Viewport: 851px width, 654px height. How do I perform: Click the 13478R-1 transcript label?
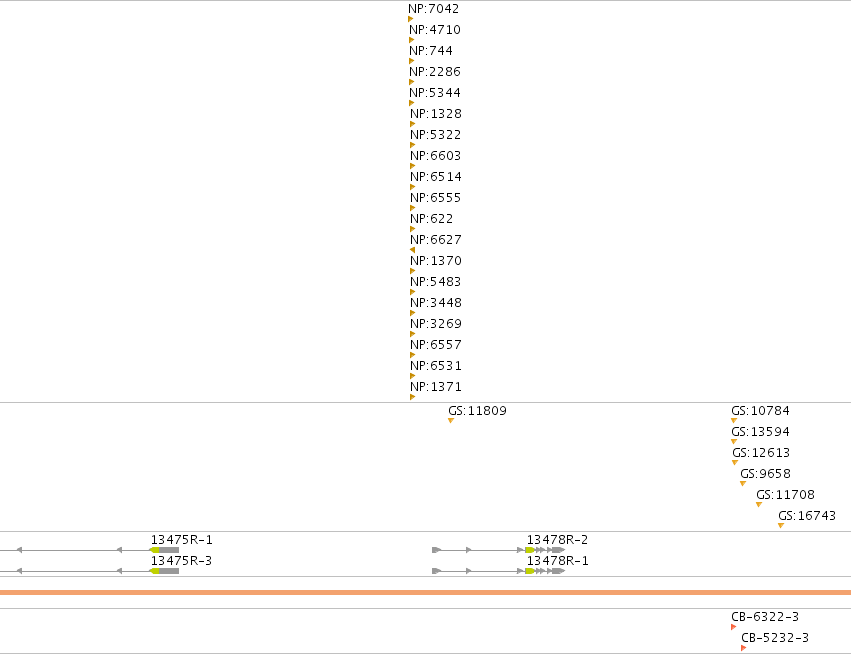(557, 561)
